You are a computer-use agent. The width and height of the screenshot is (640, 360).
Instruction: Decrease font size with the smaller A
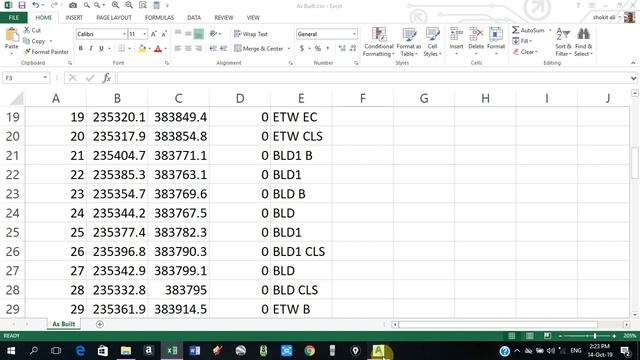pos(164,34)
